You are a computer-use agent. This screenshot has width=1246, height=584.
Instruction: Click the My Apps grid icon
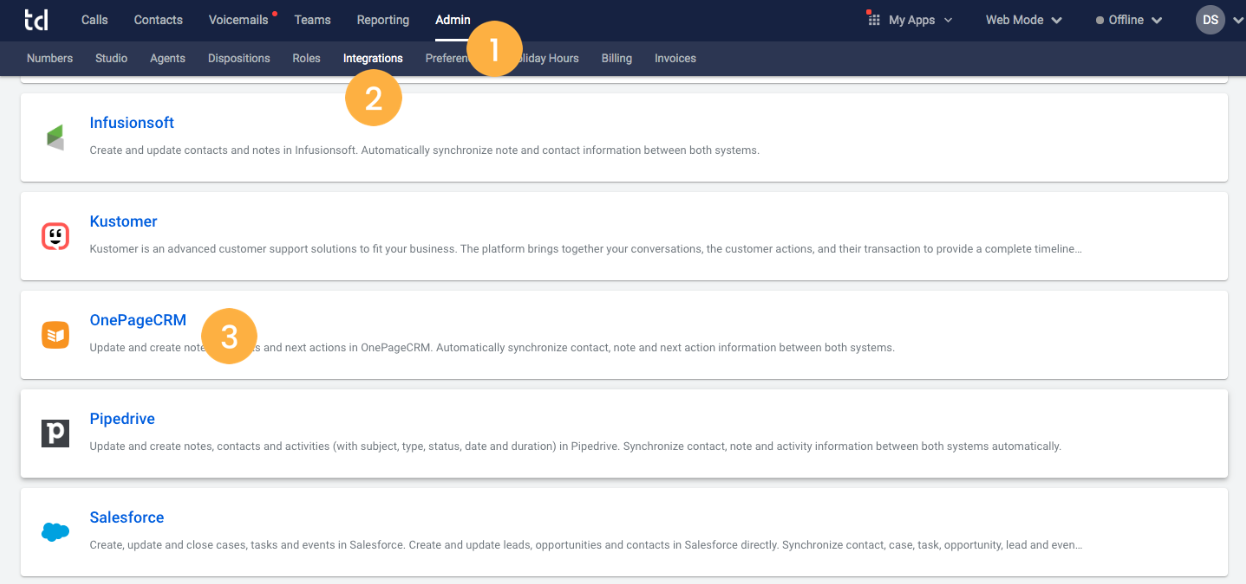pos(873,20)
